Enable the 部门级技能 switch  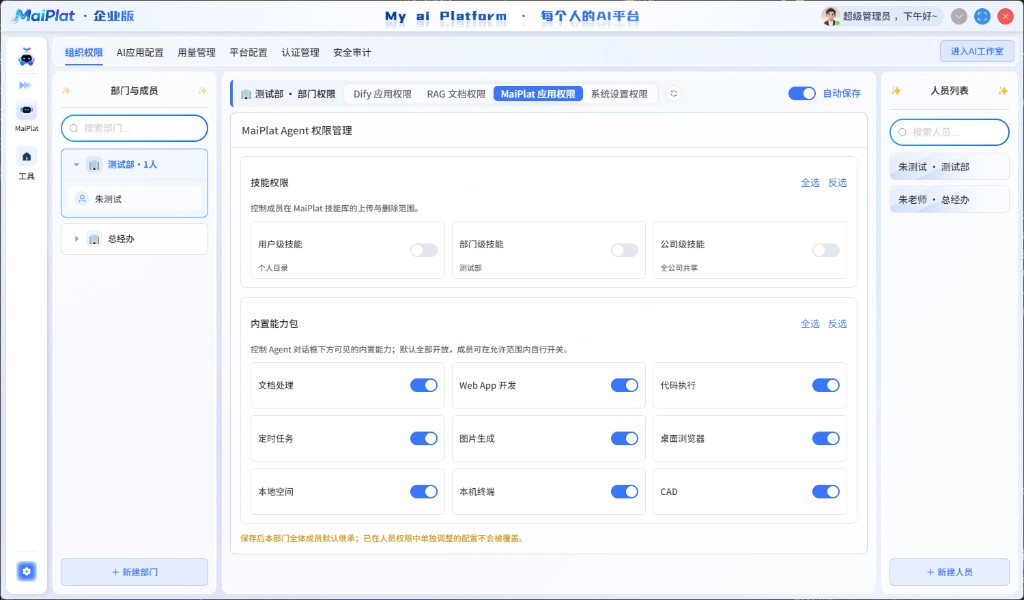tap(624, 250)
